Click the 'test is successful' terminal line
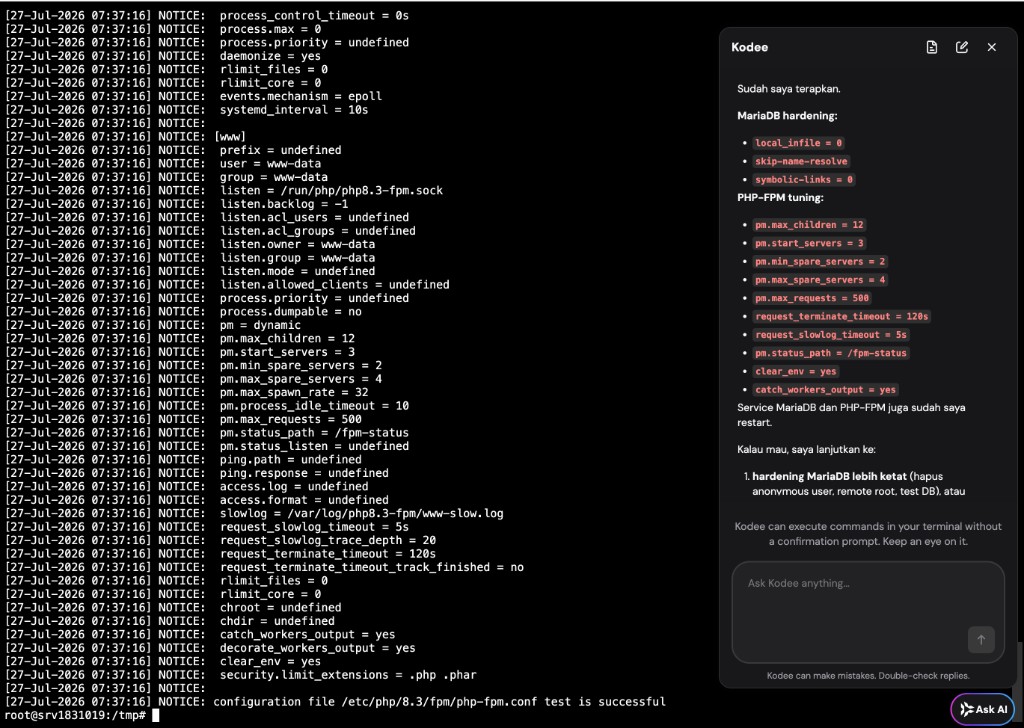This screenshot has width=1024, height=728. click(335, 702)
